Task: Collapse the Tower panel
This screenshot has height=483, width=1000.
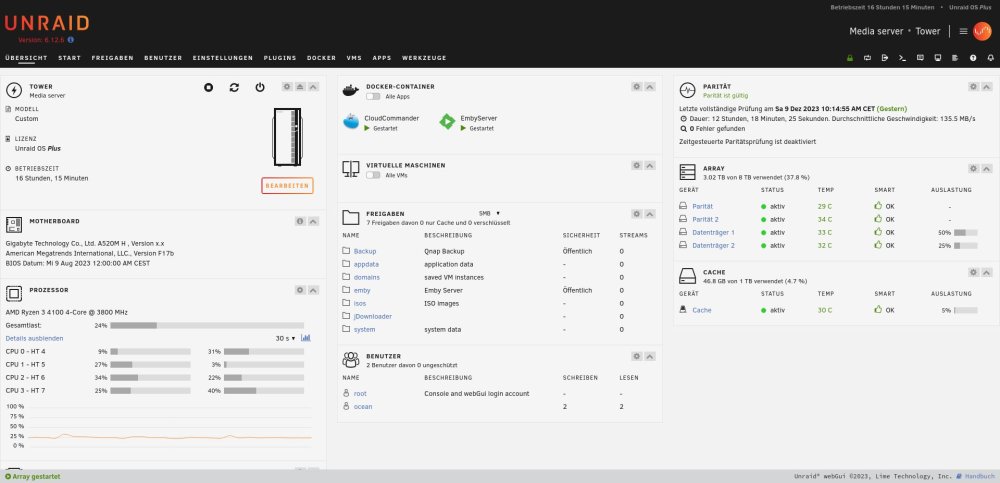Action: pos(313,87)
